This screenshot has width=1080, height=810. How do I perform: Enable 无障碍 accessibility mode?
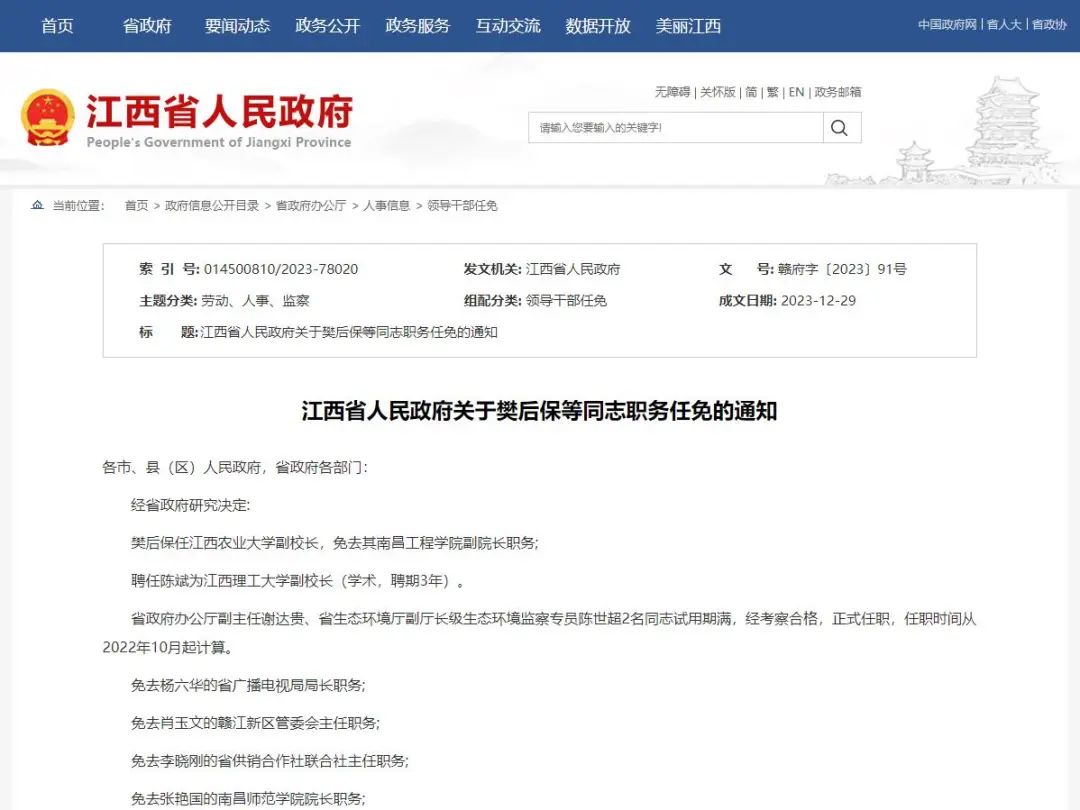click(x=672, y=92)
